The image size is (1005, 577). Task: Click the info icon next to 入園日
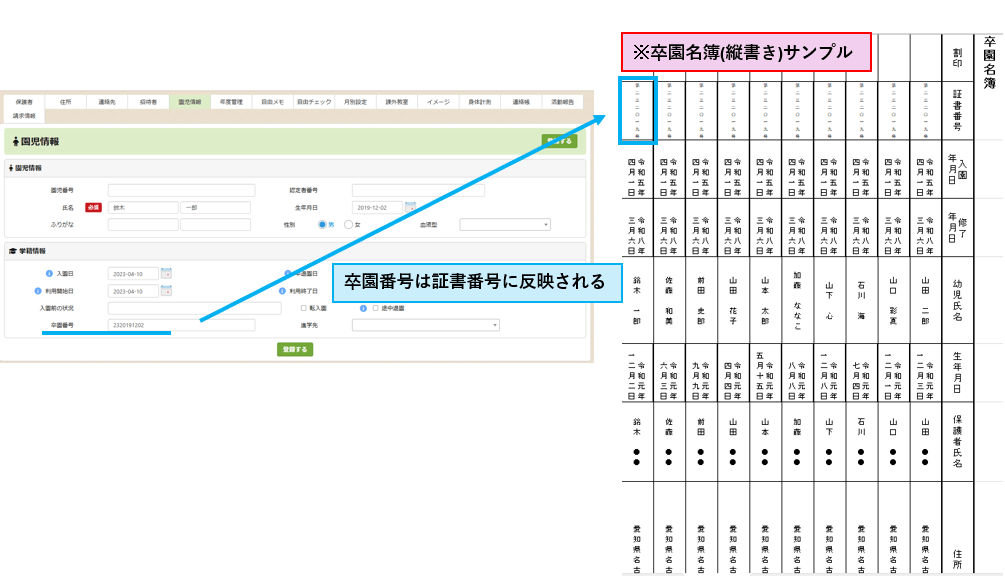(48, 273)
